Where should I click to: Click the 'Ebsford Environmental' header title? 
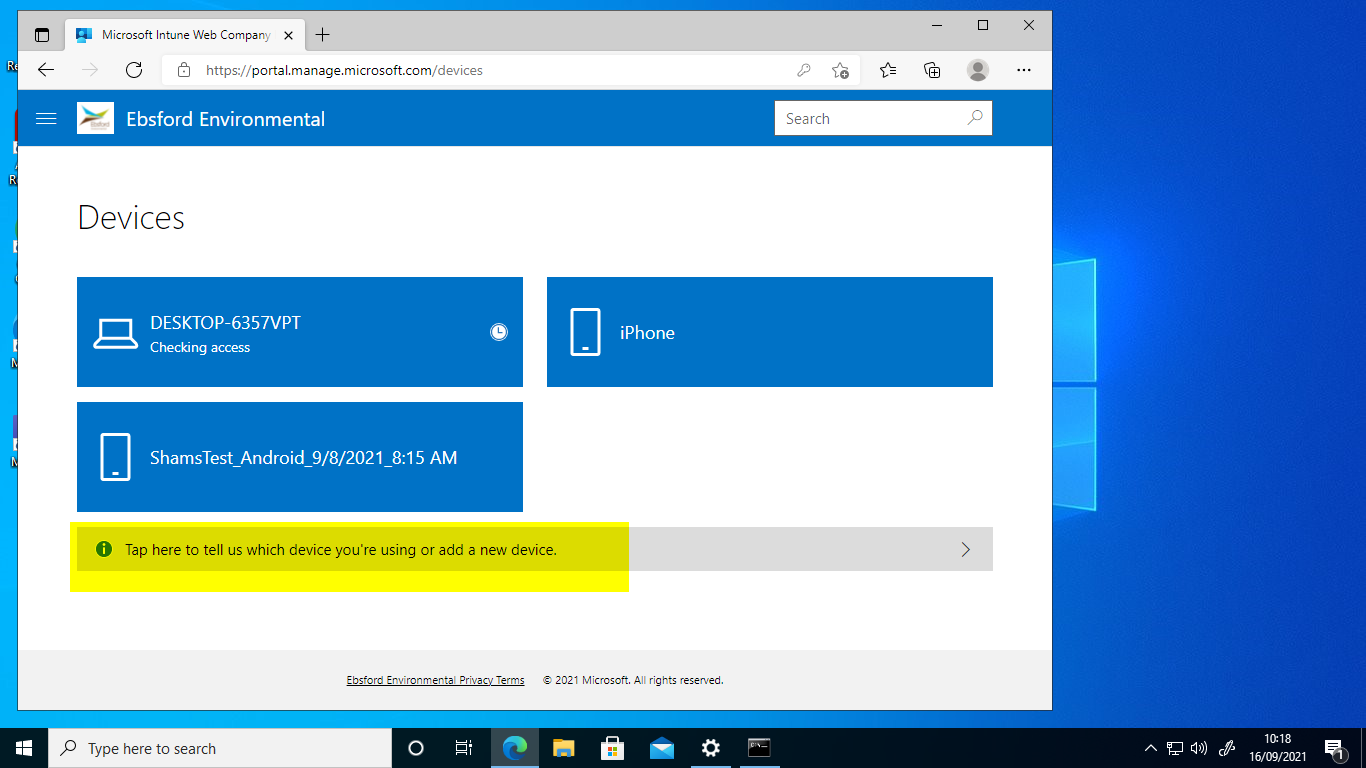[225, 119]
